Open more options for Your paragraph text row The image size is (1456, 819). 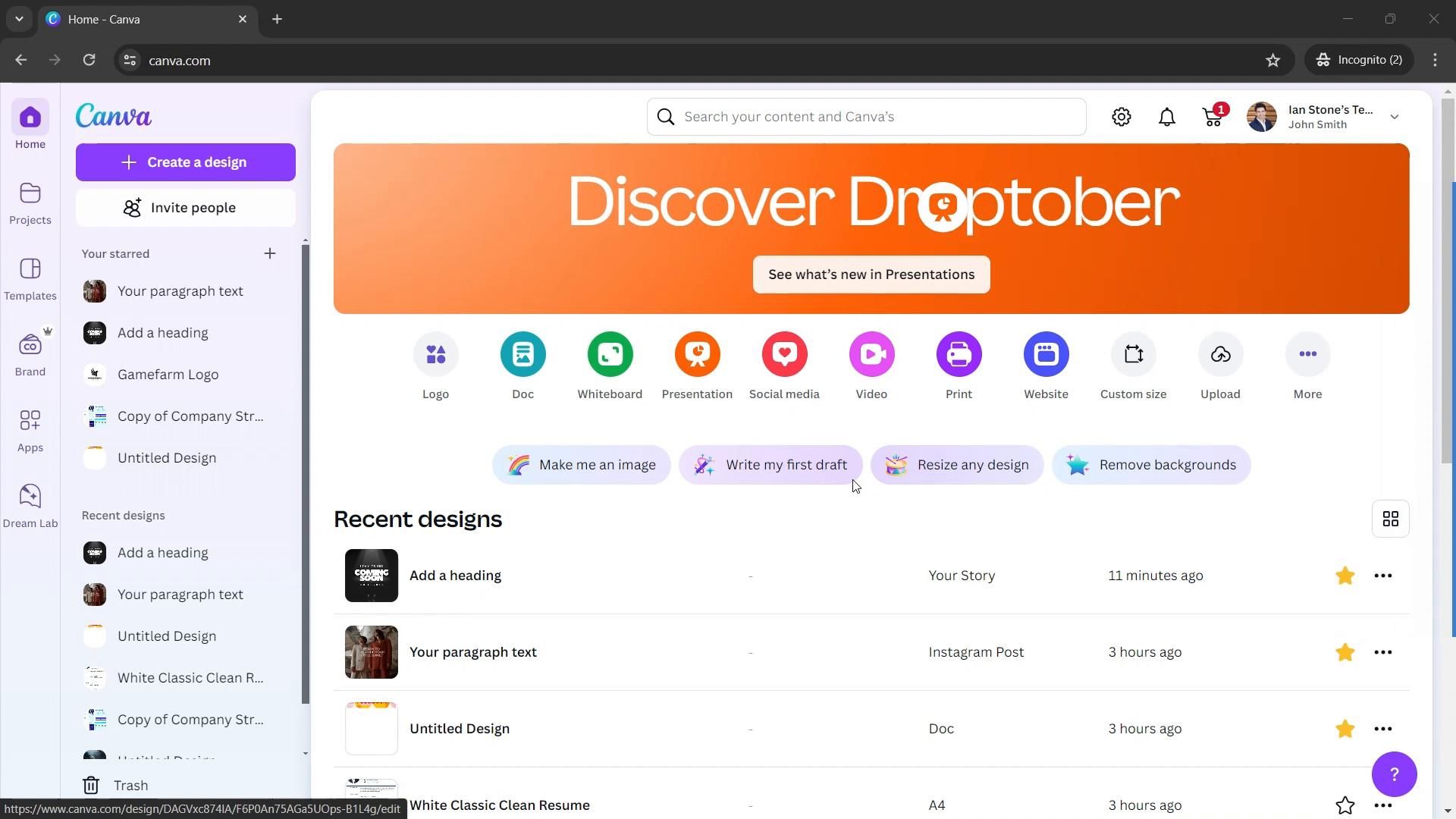click(x=1382, y=652)
